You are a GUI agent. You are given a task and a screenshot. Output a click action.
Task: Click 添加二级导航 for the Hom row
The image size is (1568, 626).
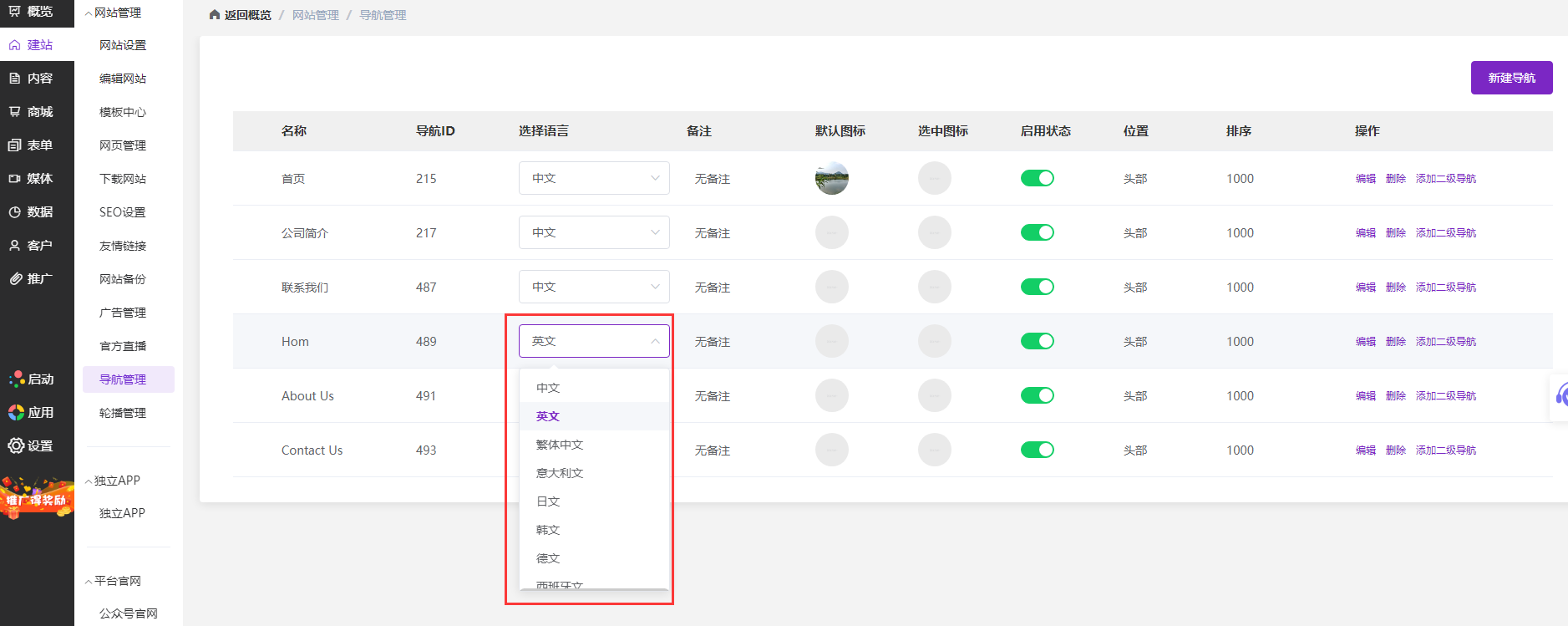(x=1445, y=341)
